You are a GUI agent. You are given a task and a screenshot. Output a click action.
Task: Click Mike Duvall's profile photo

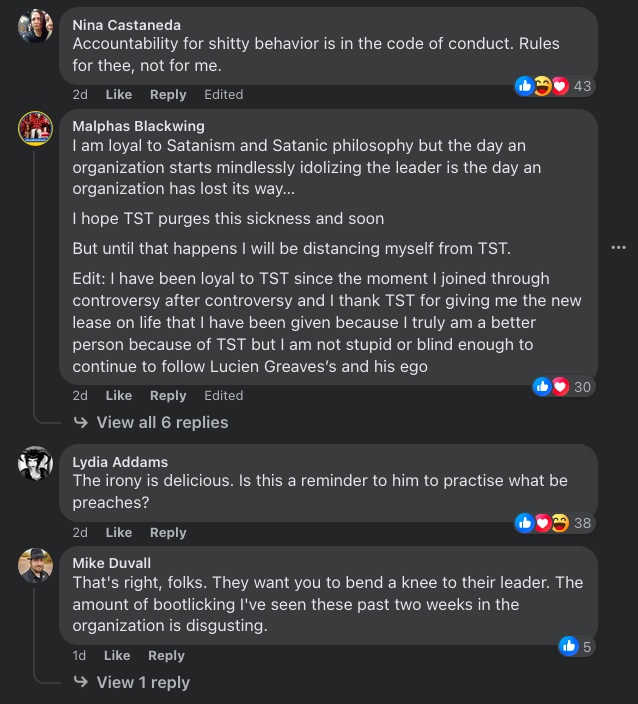[35, 565]
